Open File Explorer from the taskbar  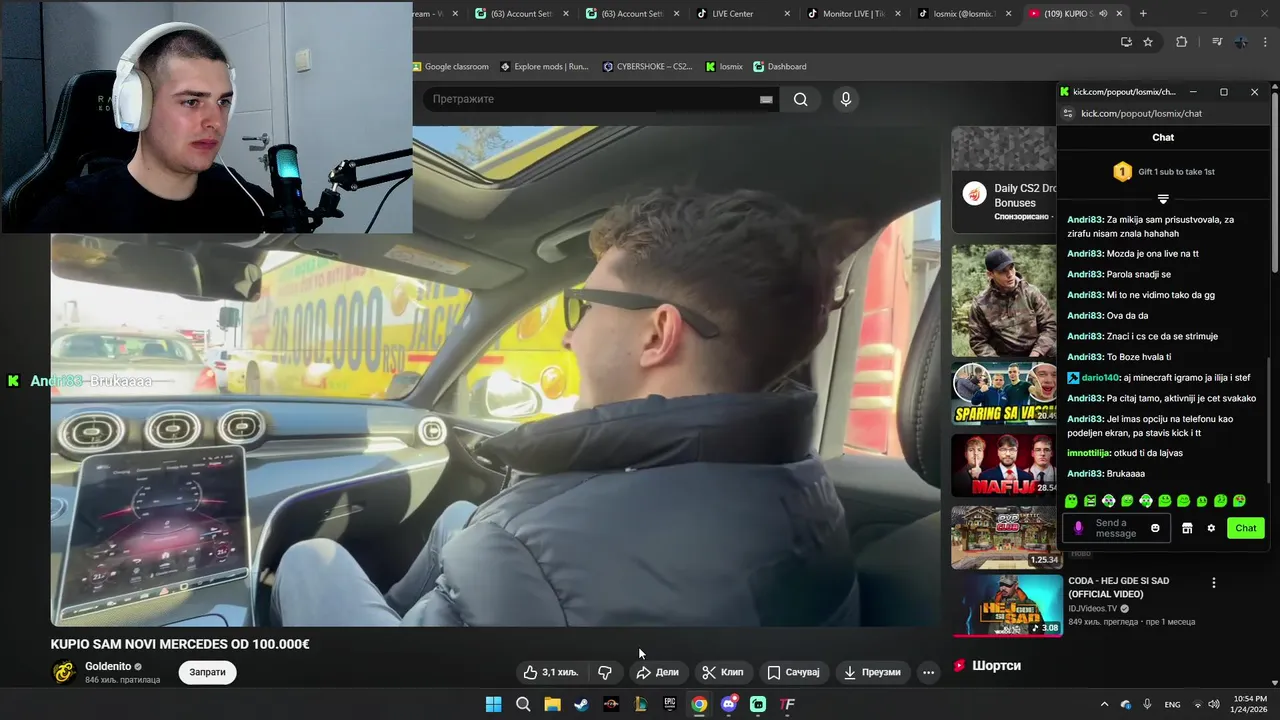552,704
